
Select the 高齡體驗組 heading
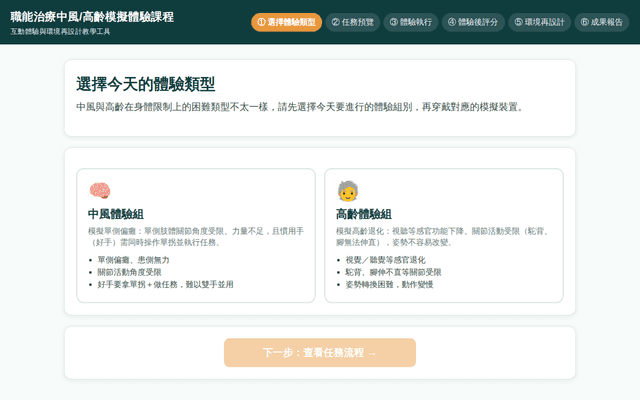(x=364, y=214)
